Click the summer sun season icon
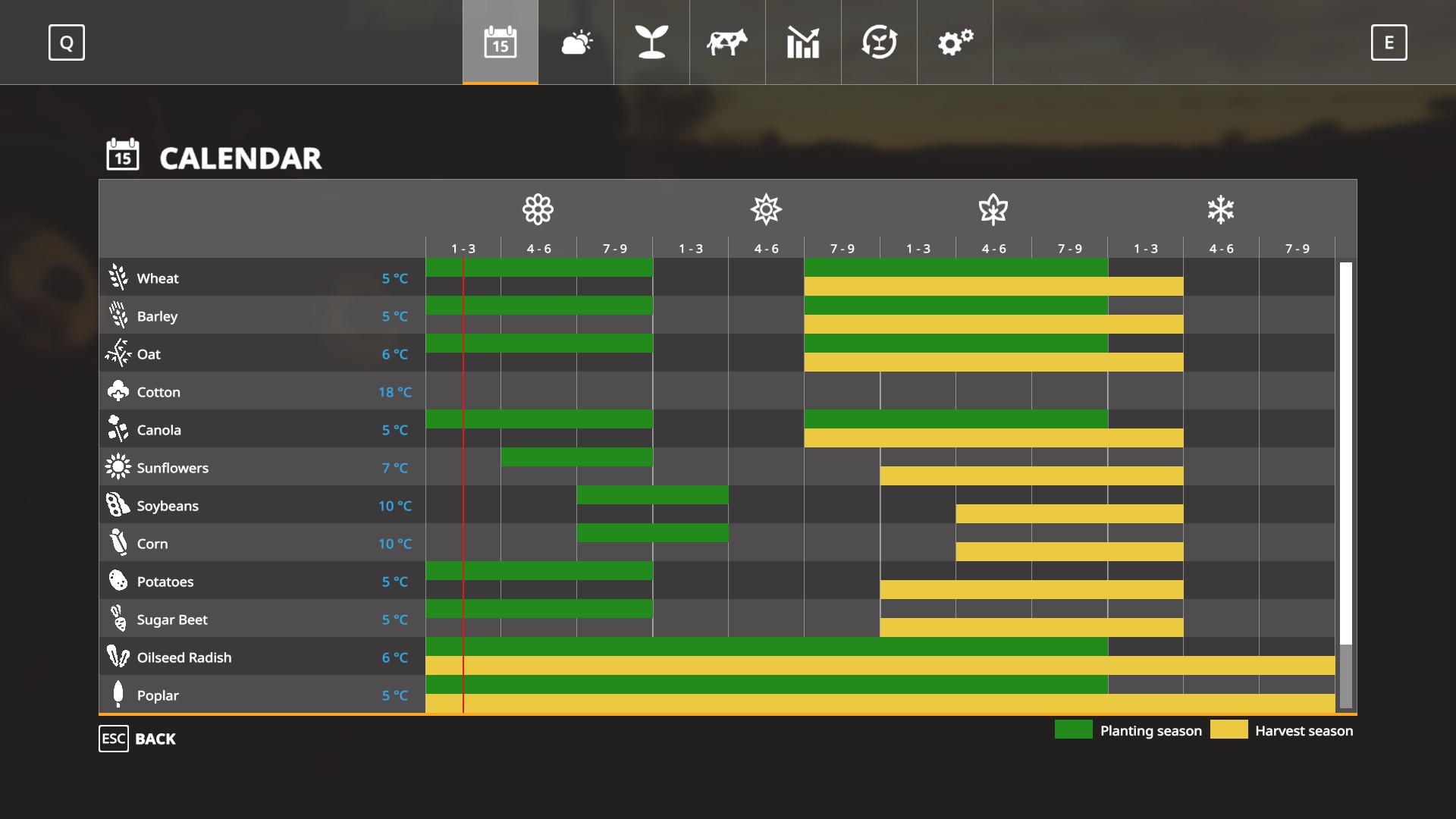 pyautogui.click(x=766, y=209)
